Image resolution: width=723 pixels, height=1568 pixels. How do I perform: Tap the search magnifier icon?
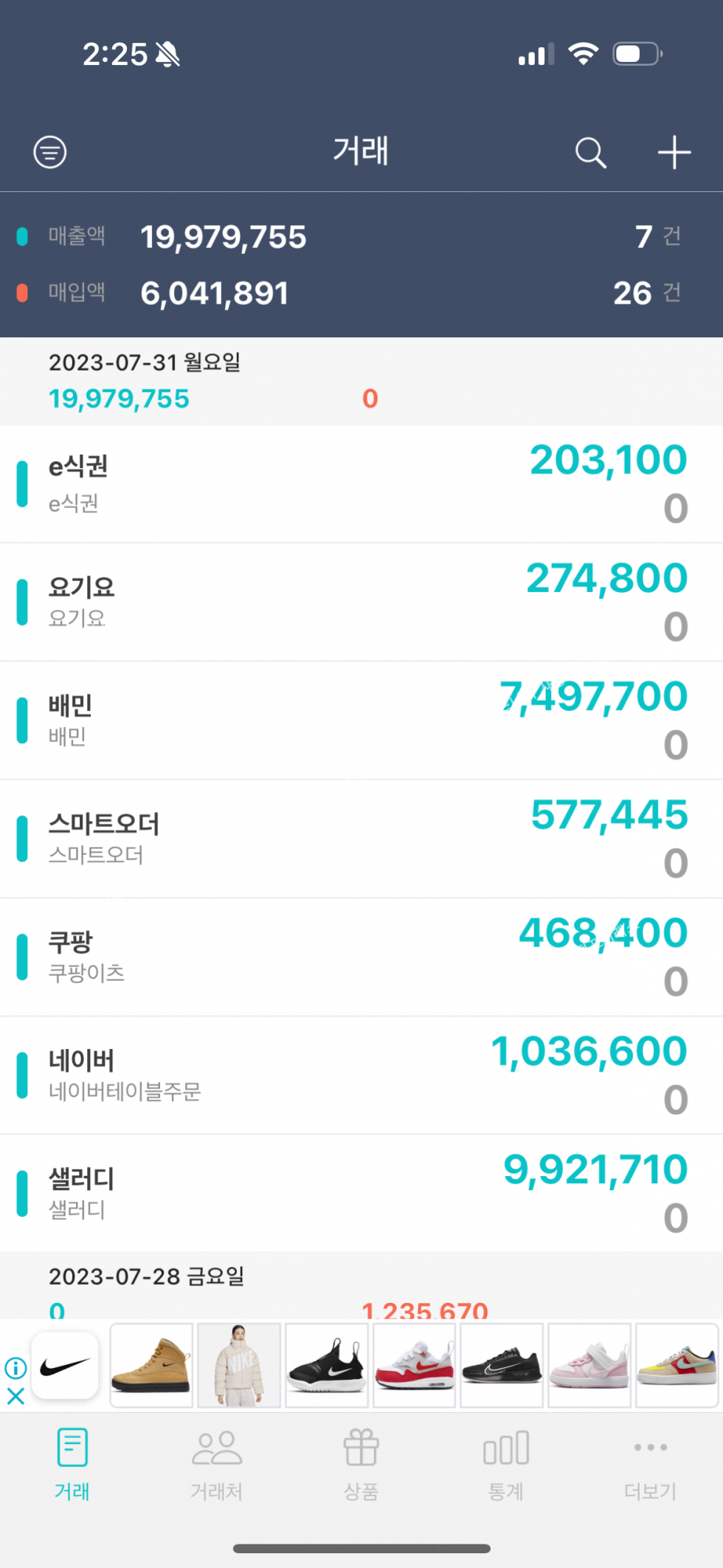click(x=590, y=153)
